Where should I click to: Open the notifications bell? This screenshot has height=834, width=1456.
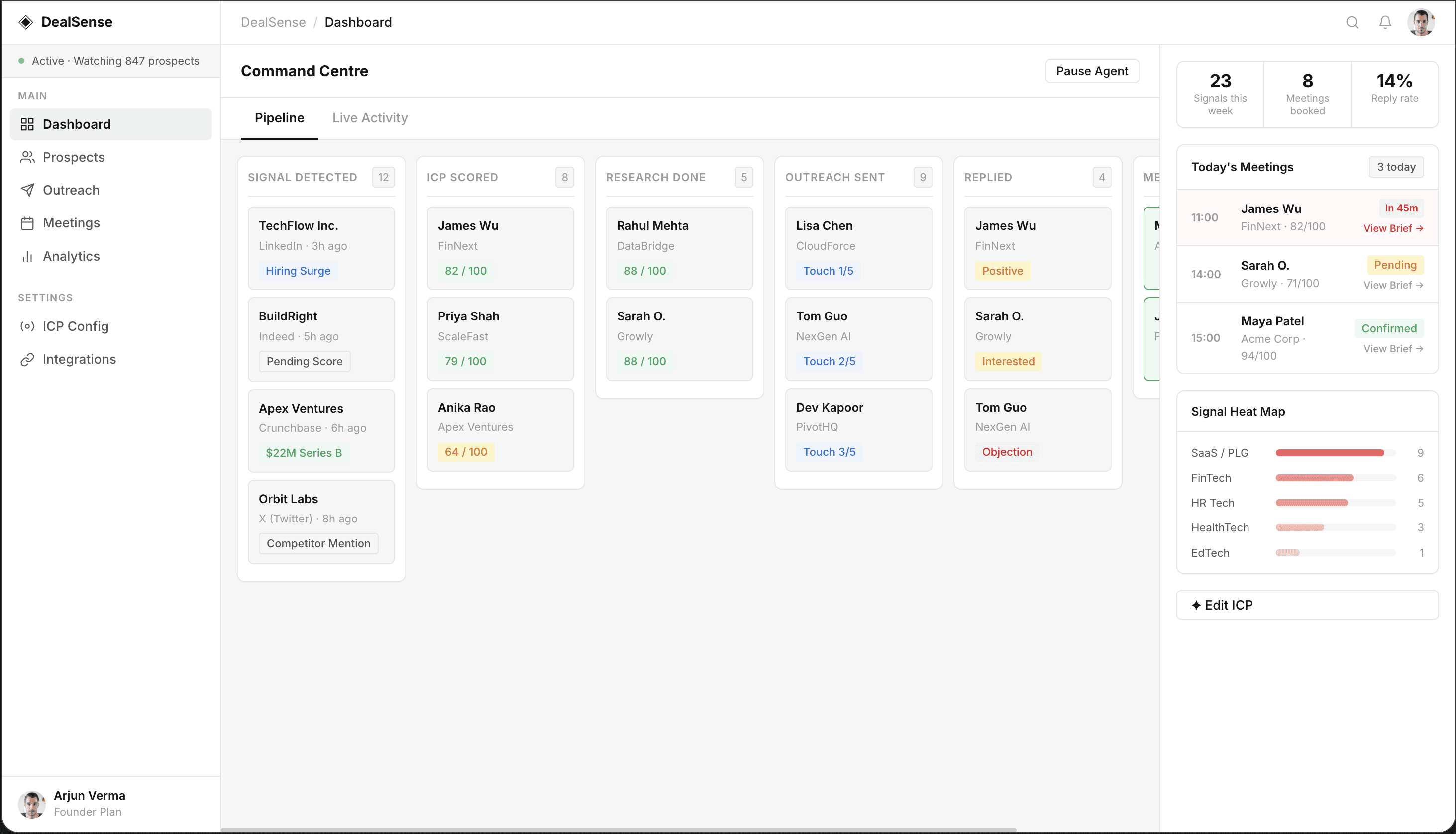click(1385, 22)
